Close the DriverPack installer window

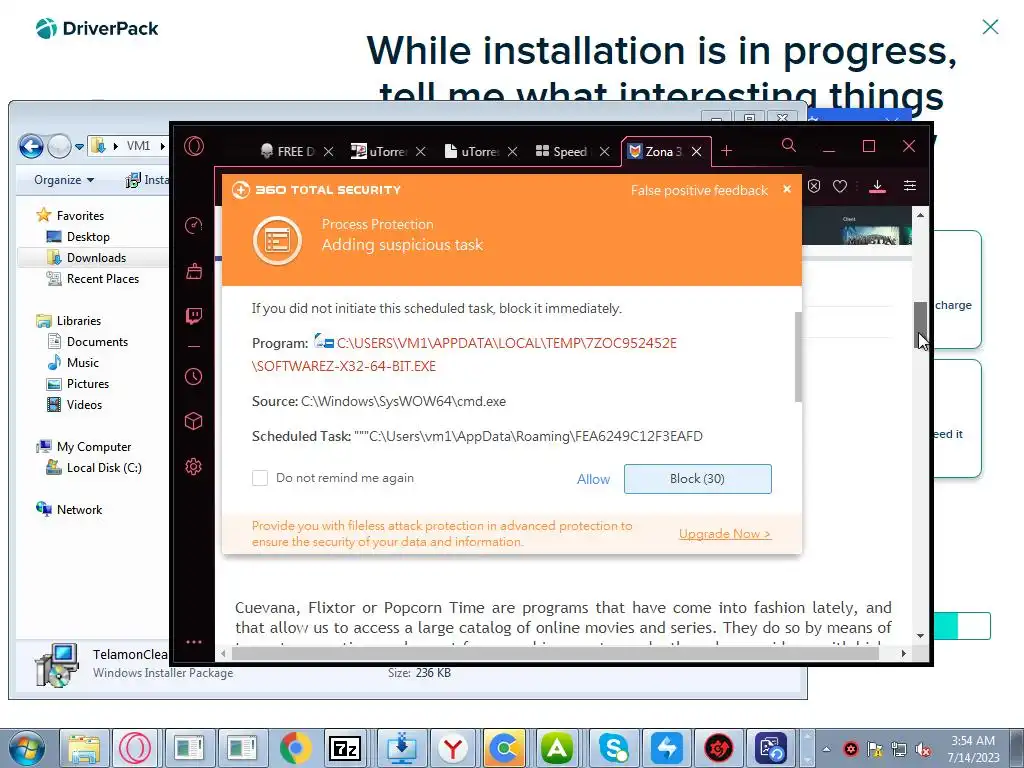coord(990,27)
